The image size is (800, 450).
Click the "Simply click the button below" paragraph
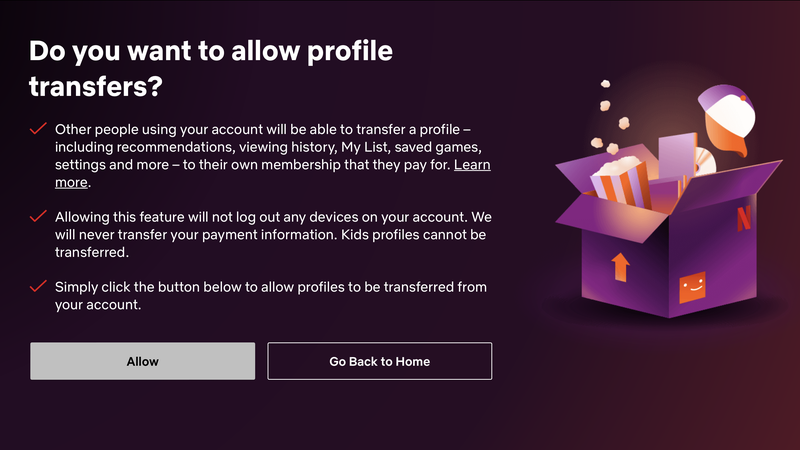pos(271,295)
